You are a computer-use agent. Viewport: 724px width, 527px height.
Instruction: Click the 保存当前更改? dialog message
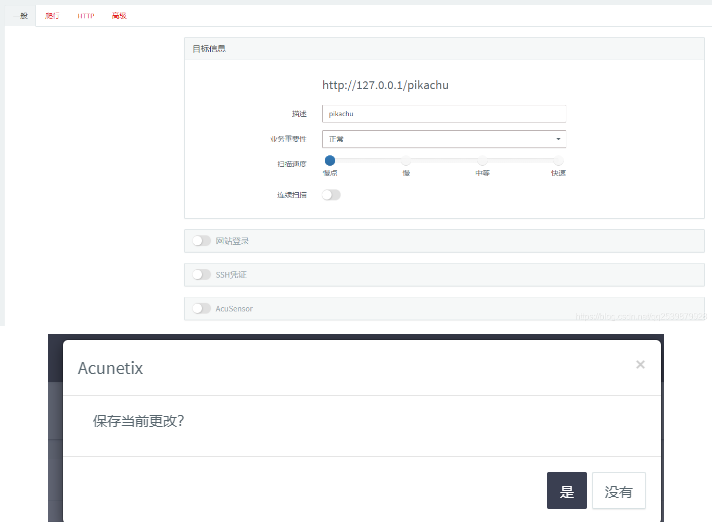tap(139, 421)
